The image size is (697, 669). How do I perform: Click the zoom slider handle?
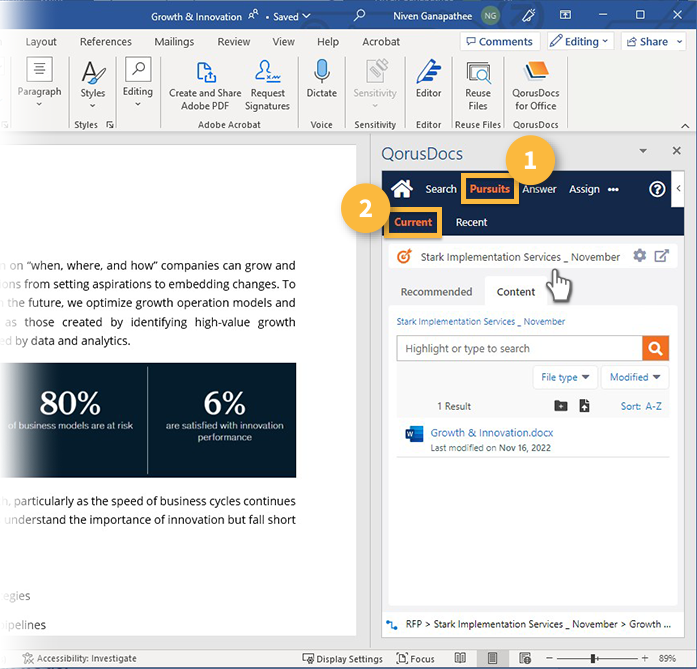click(593, 658)
